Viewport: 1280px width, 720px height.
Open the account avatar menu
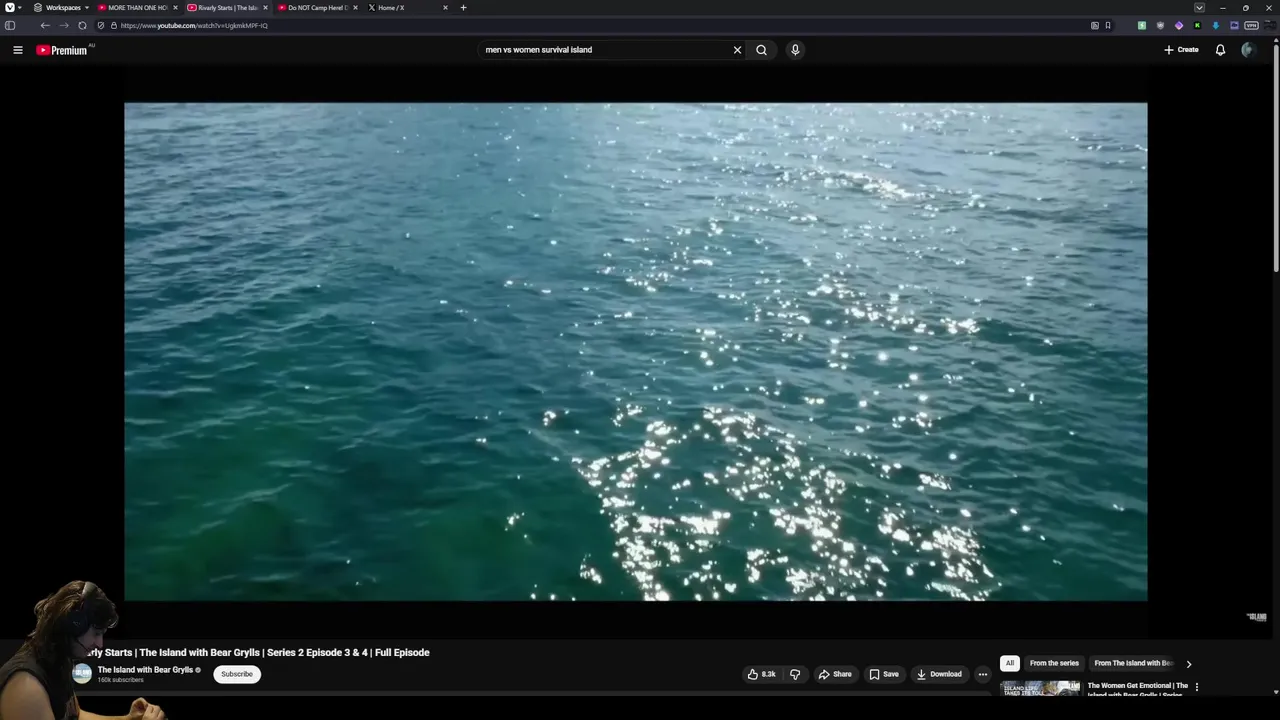[x=1247, y=50]
